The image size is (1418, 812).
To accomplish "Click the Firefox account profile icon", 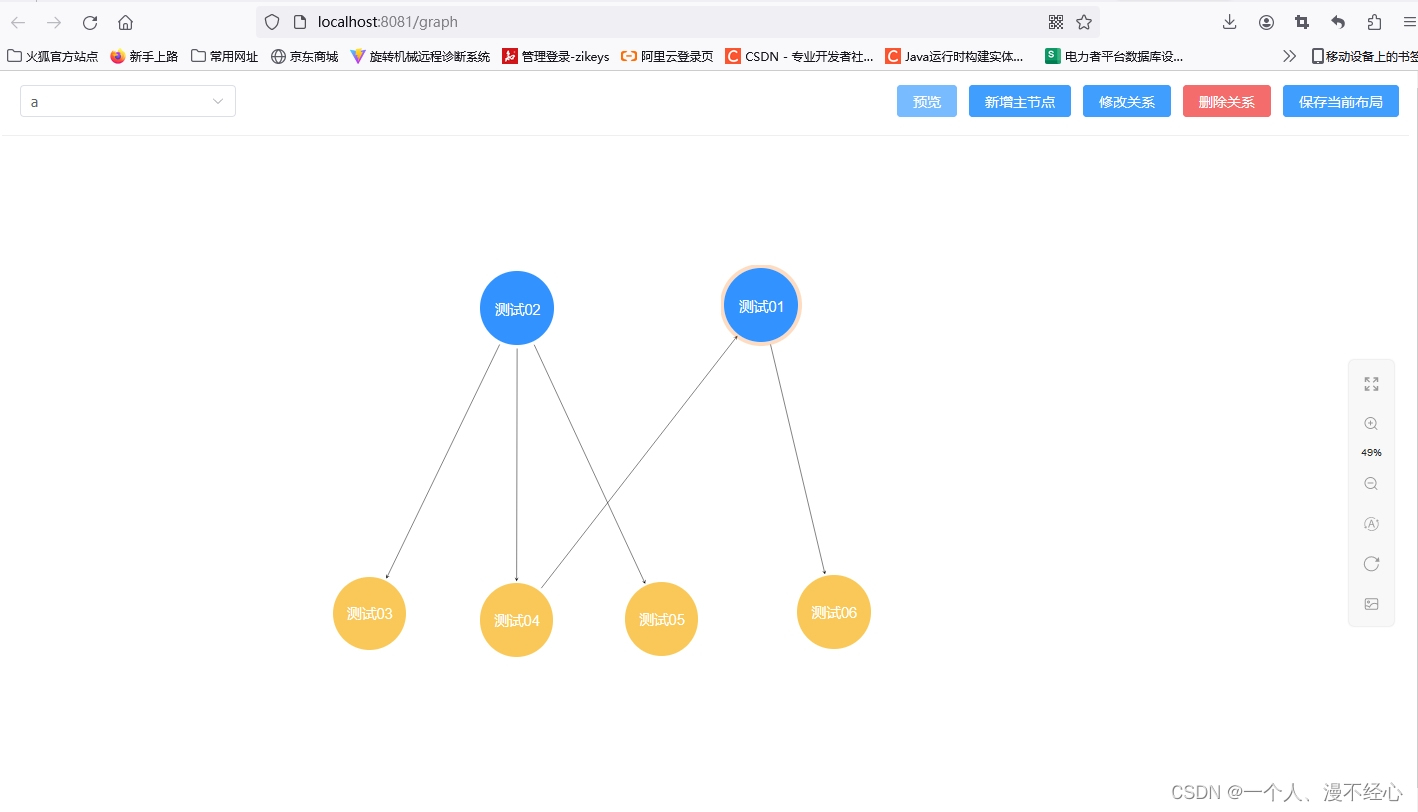I will pos(1265,21).
